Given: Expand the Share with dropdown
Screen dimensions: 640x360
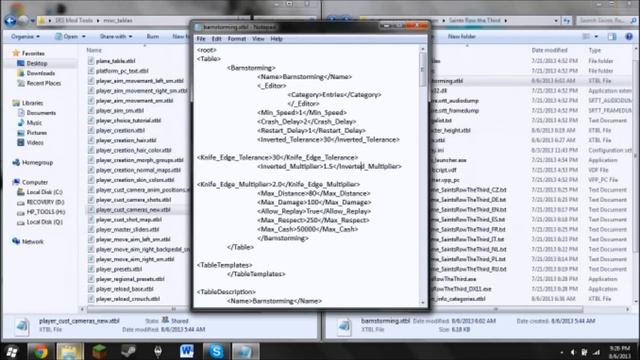Looking at the screenshot, I should click(x=116, y=36).
